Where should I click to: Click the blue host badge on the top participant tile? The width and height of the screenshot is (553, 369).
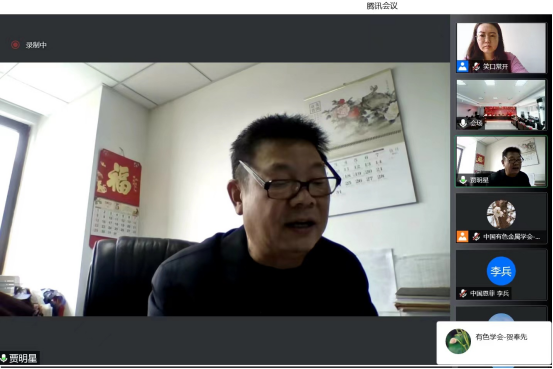(x=462, y=66)
